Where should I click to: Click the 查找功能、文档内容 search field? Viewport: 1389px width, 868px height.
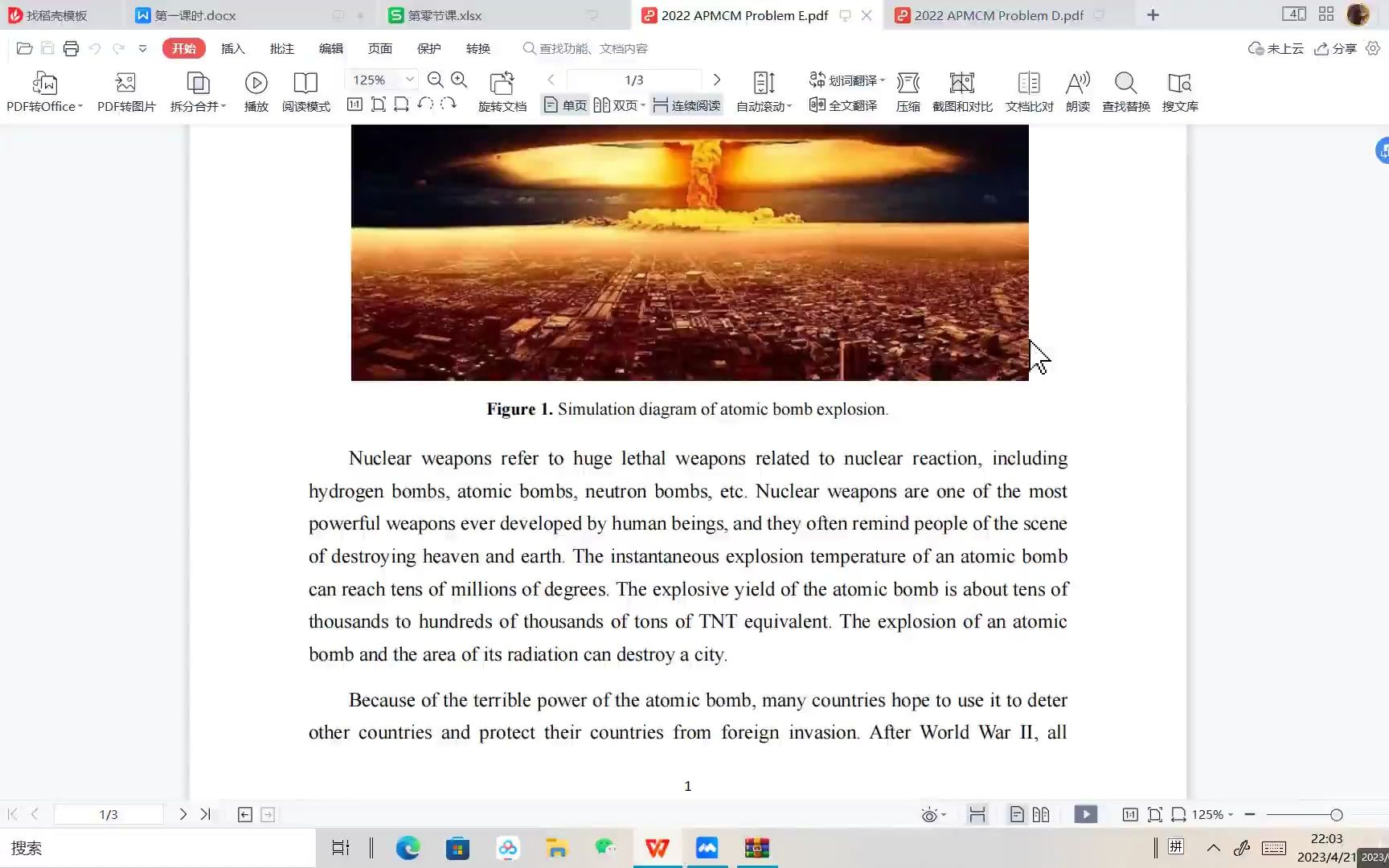click(593, 48)
